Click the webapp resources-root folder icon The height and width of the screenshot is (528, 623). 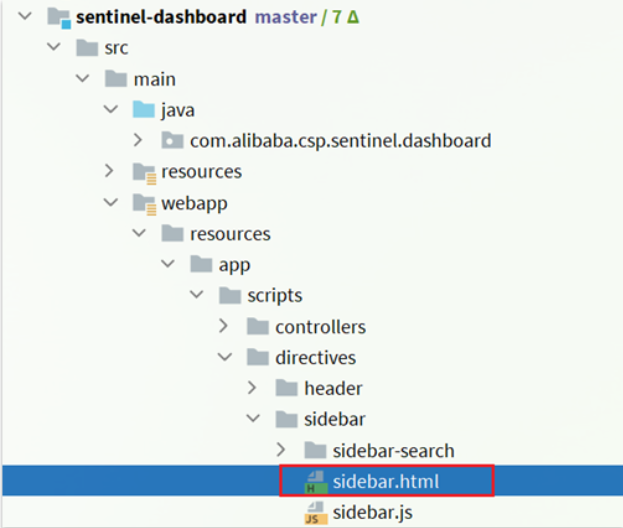pyautogui.click(x=144, y=203)
